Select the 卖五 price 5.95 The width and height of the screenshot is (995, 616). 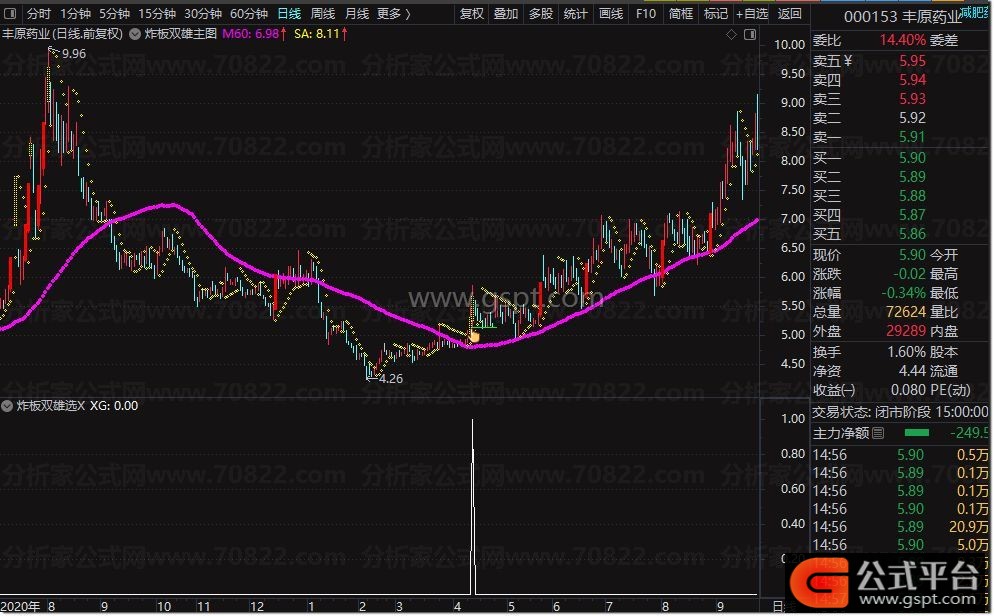(913, 61)
